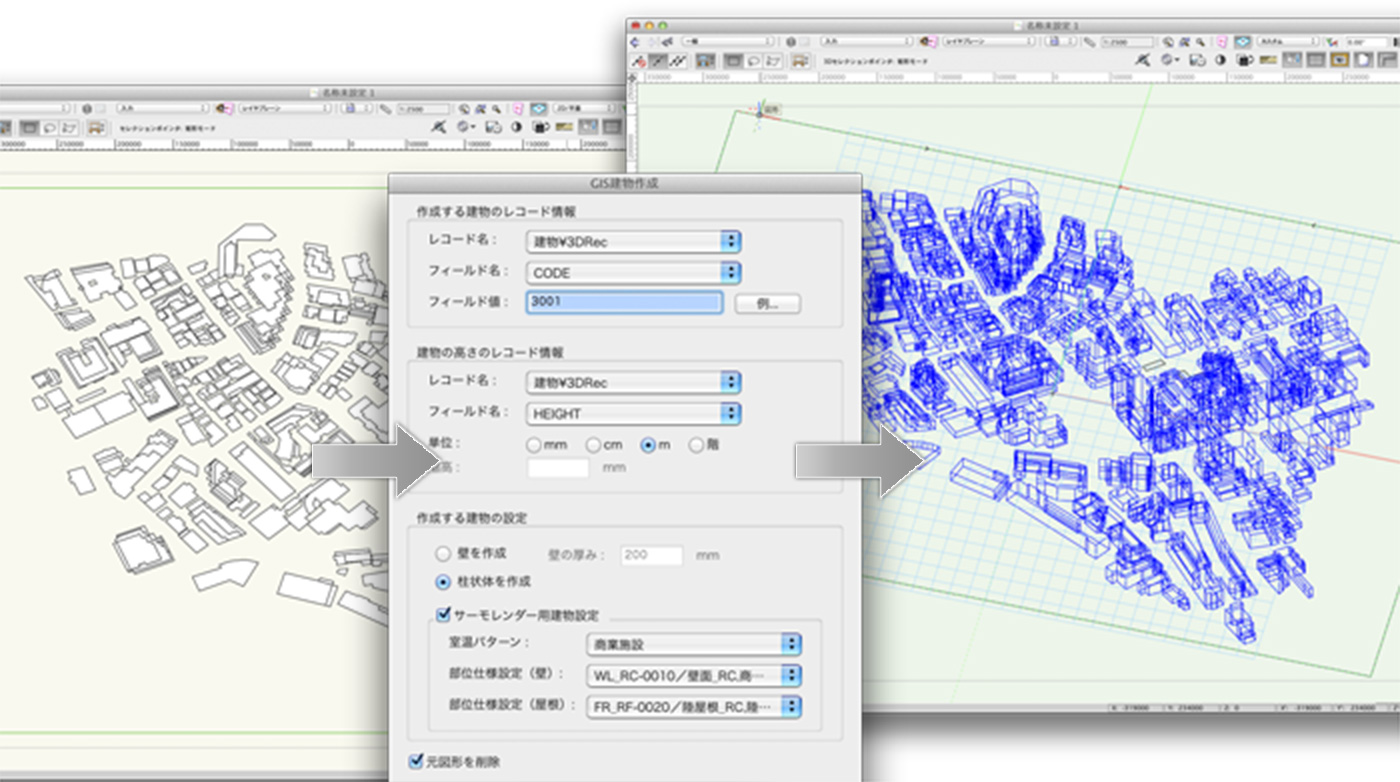Toggle the サーモレンダー用建物設定 checkbox

(443, 616)
